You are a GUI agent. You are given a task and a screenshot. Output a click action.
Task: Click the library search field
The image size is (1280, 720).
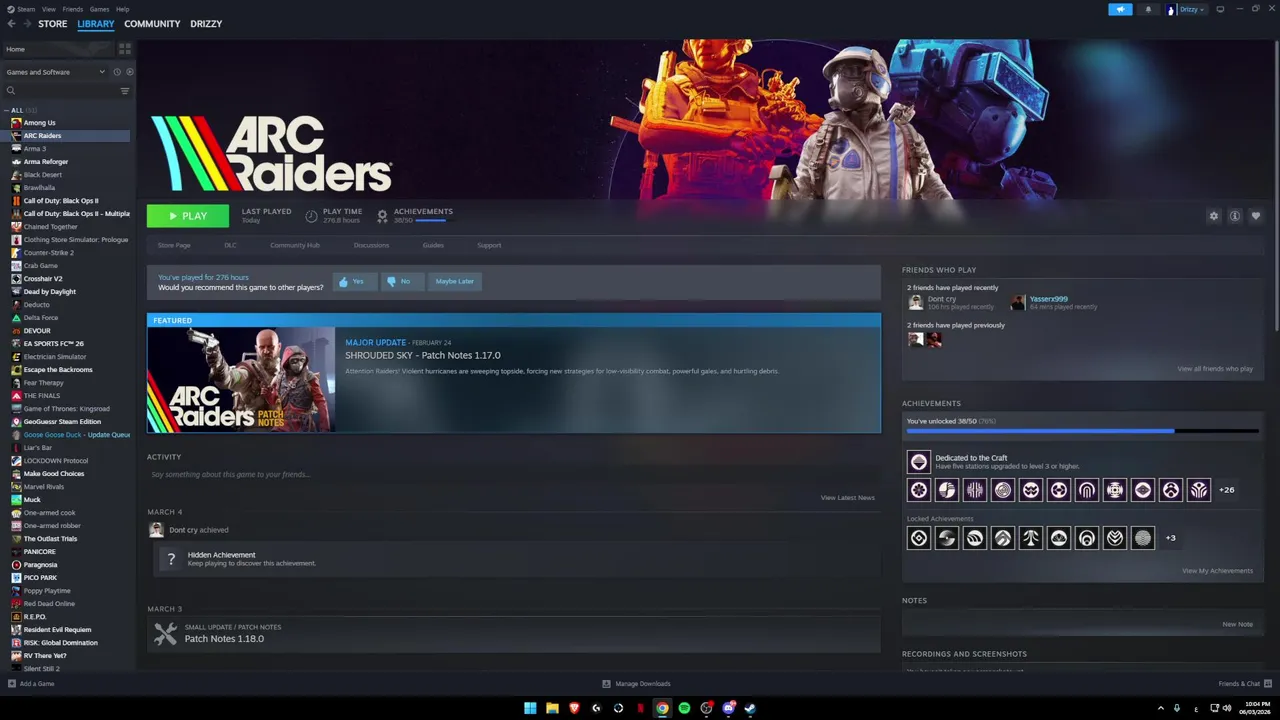(60, 91)
